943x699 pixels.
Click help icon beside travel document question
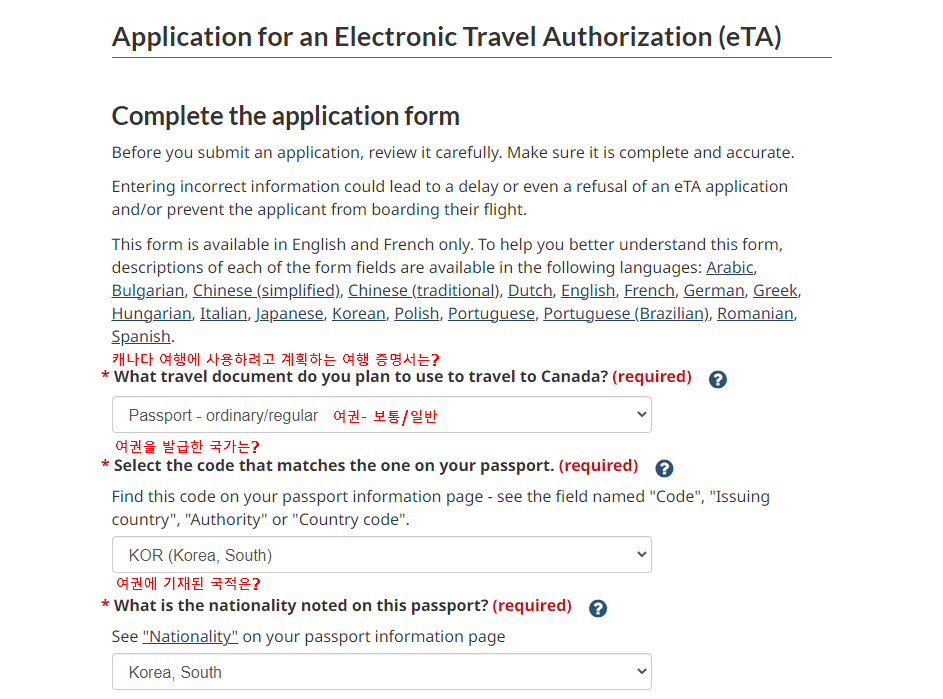717,380
